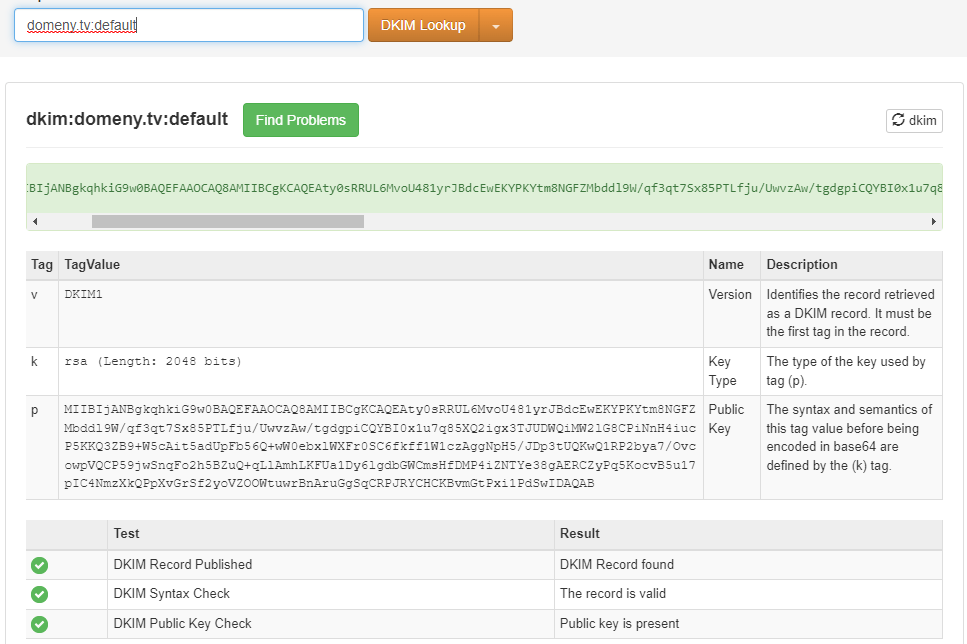
Task: Click the v tag cell
Action: tap(42, 314)
